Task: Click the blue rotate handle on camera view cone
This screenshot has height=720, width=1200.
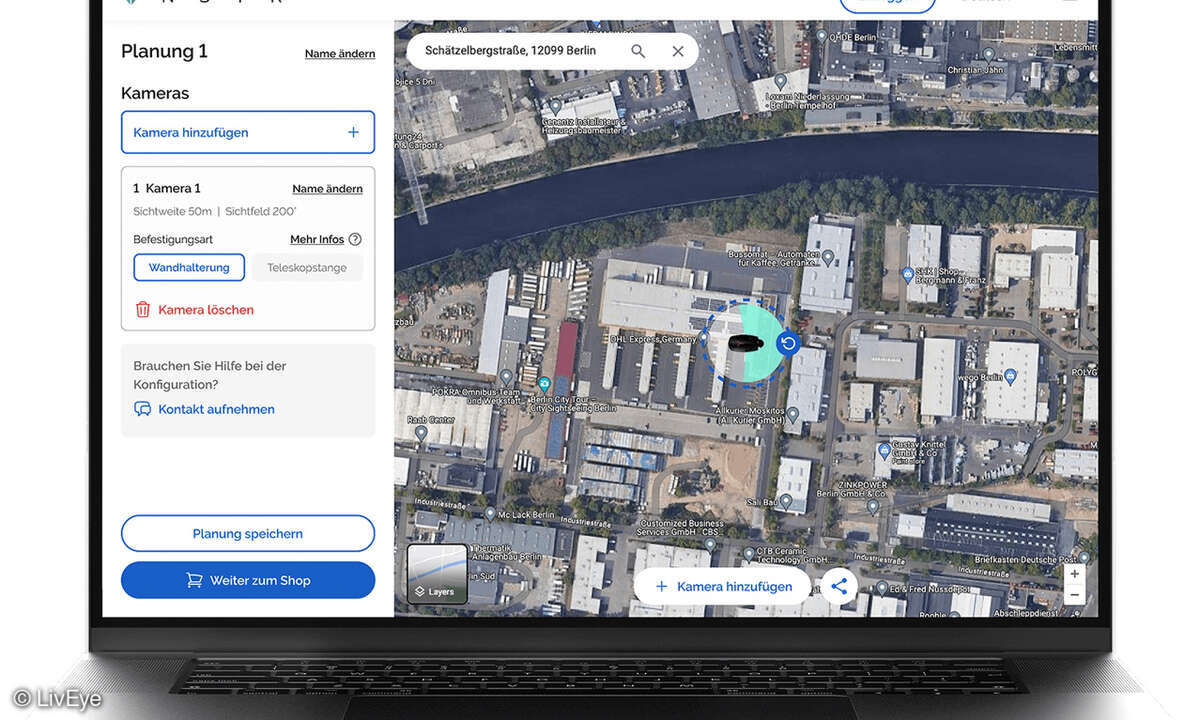Action: tap(788, 343)
